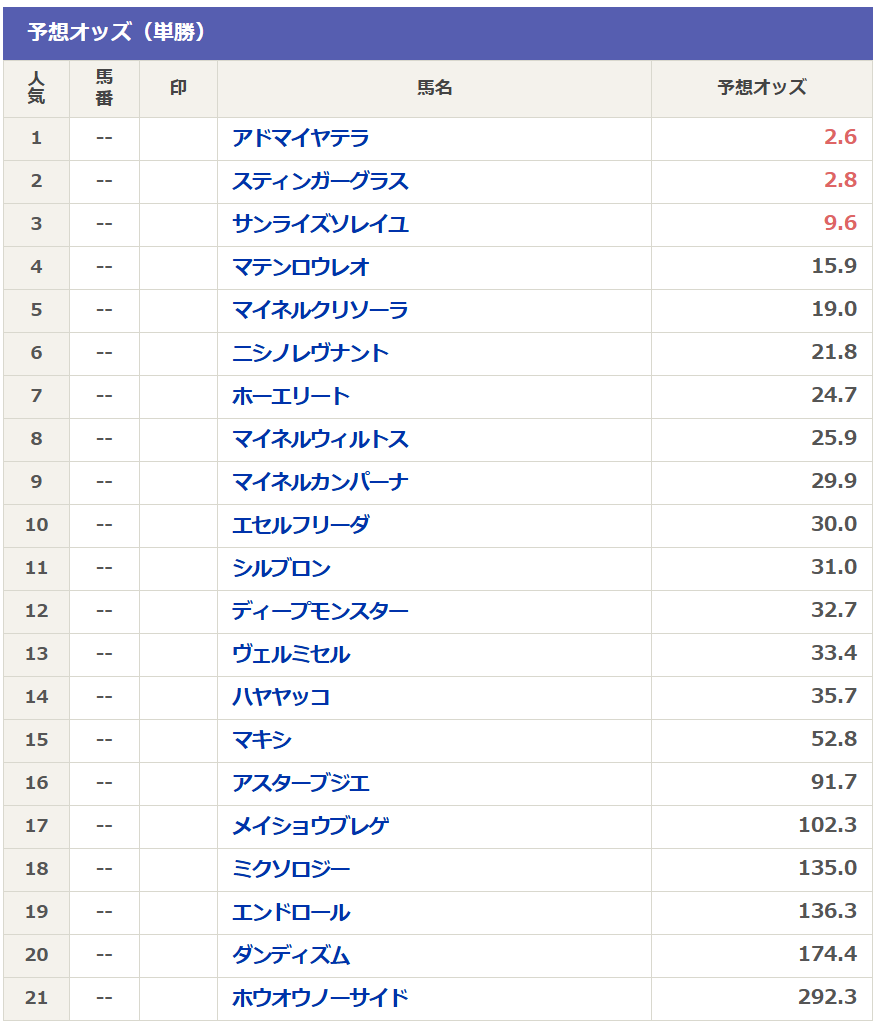880x1028 pixels.
Task: Click the ハヤヤッコ horse name
Action: [x=281, y=697]
